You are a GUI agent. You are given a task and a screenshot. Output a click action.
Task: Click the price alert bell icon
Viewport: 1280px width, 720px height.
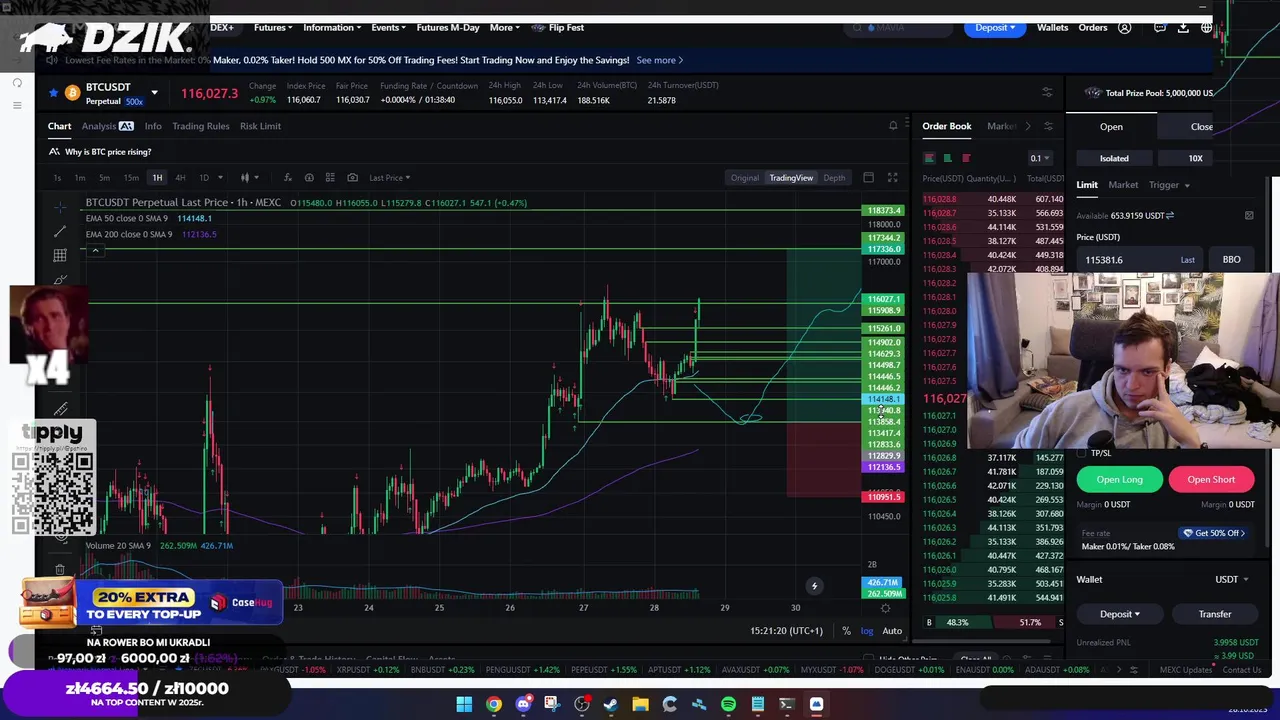tap(893, 126)
